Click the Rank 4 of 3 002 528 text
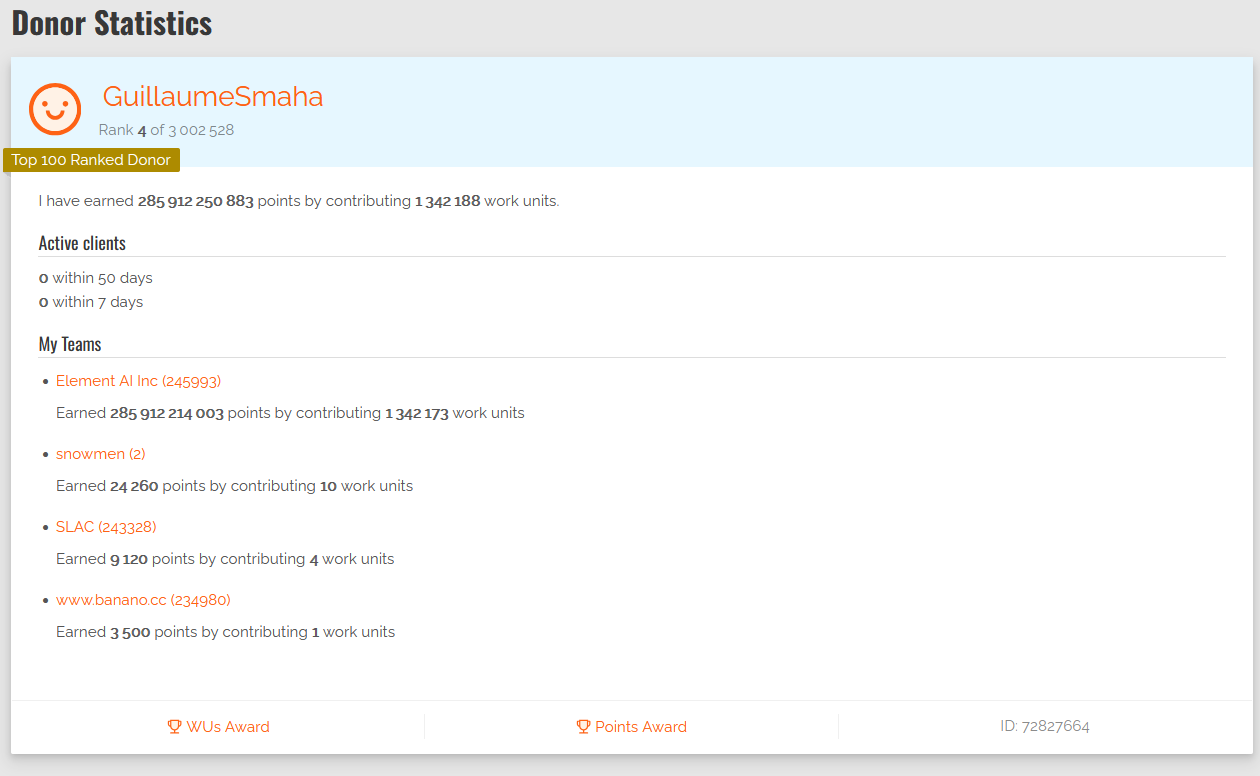The image size is (1260, 776). click(x=166, y=130)
